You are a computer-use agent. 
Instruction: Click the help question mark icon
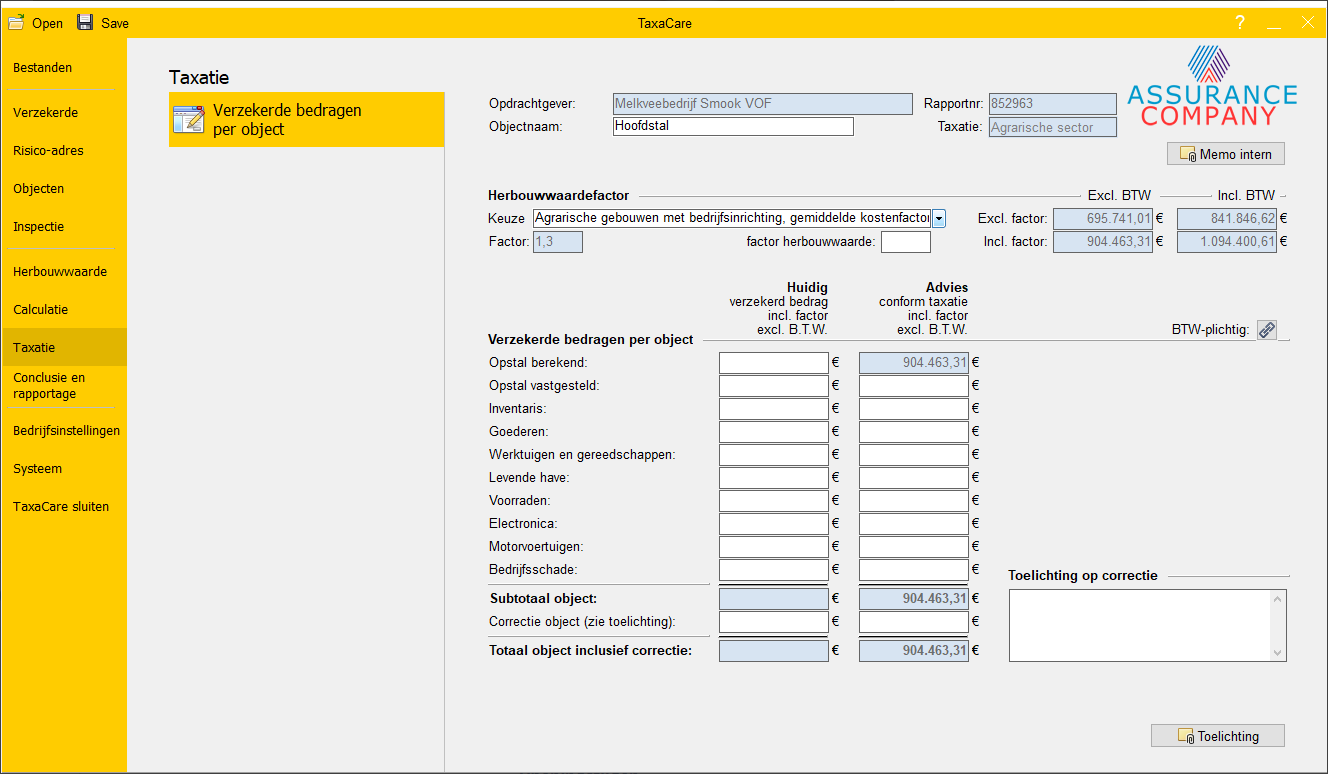[x=1239, y=23]
